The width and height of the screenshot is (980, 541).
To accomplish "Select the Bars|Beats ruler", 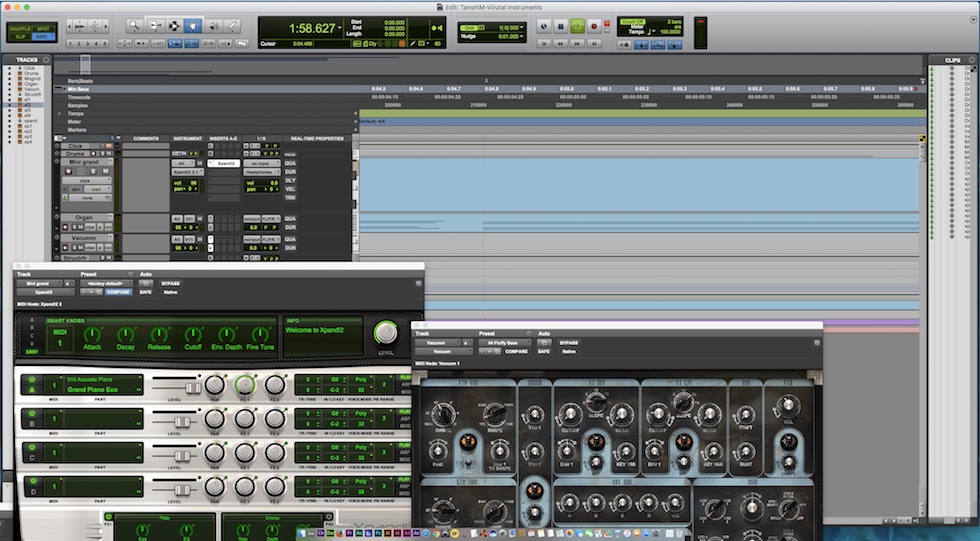I will tap(80, 81).
